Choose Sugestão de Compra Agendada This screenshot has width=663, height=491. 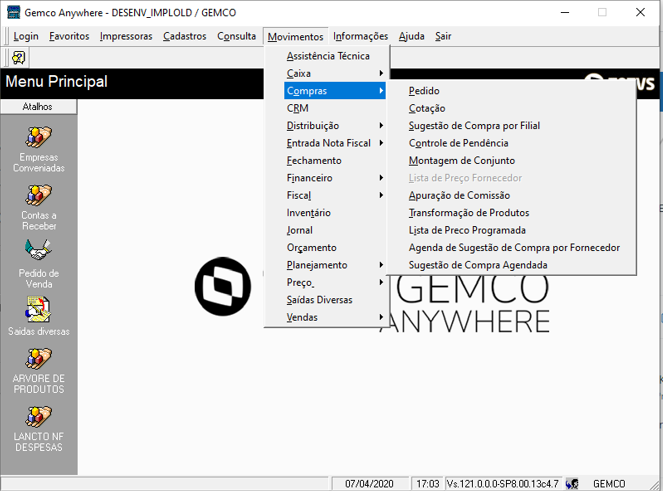pyautogui.click(x=511, y=265)
